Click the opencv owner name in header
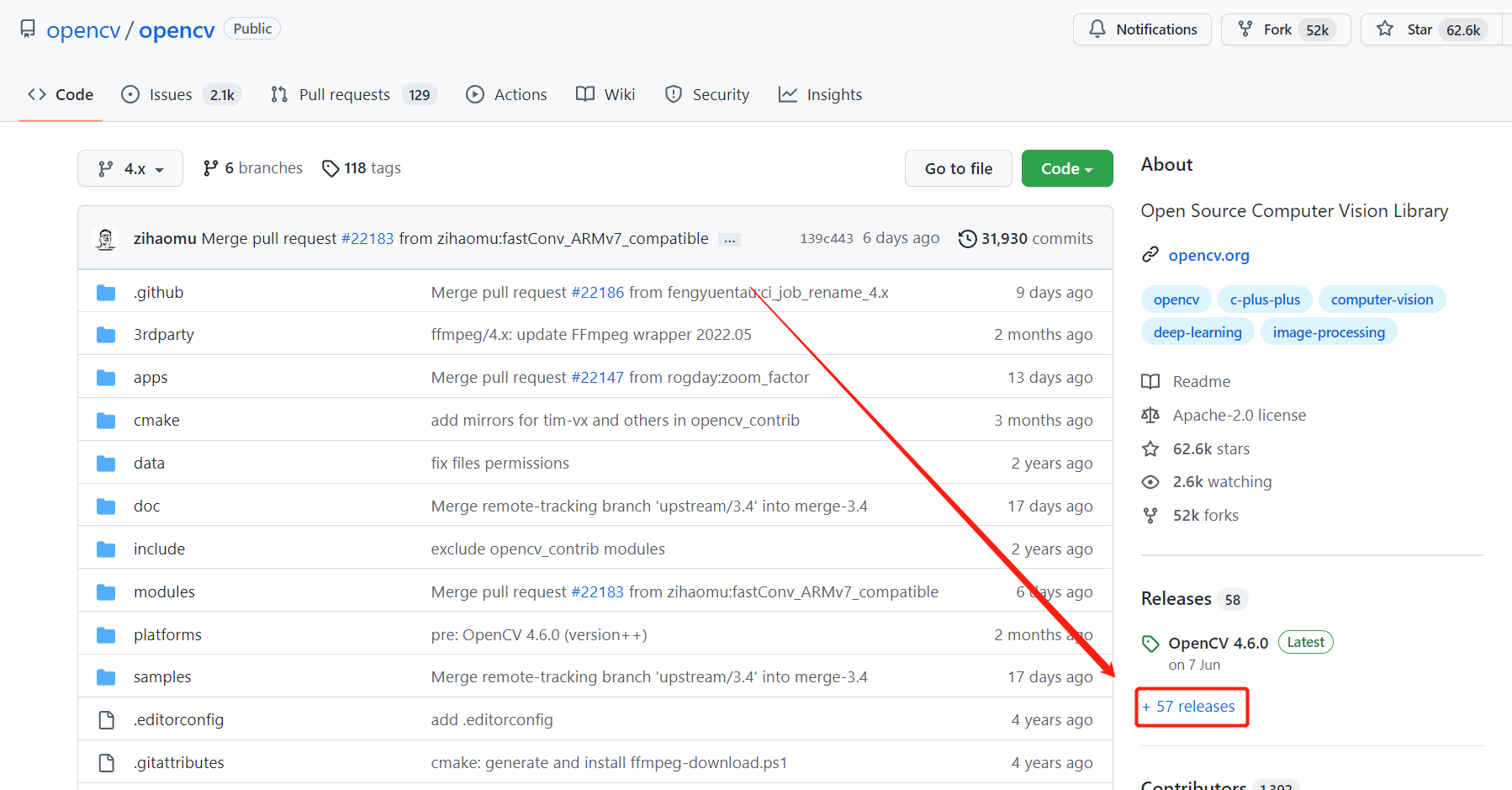1512x790 pixels. [x=83, y=30]
